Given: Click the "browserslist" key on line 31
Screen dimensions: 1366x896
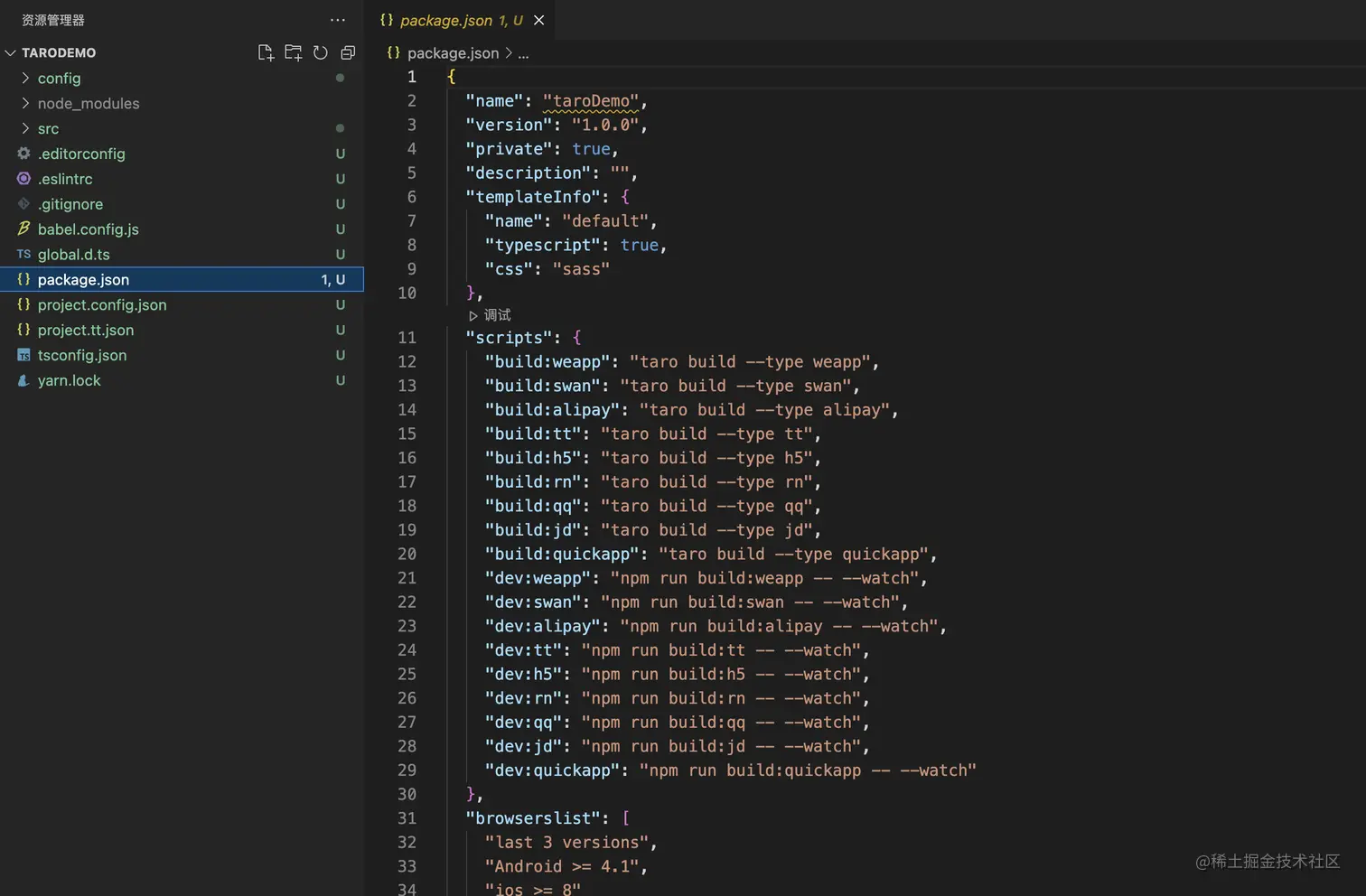Looking at the screenshot, I should pos(533,818).
